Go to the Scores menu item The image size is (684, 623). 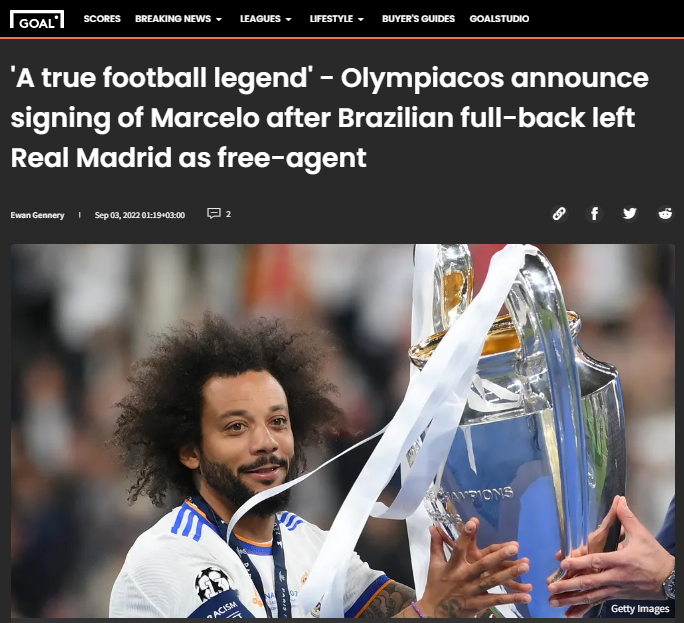[102, 19]
